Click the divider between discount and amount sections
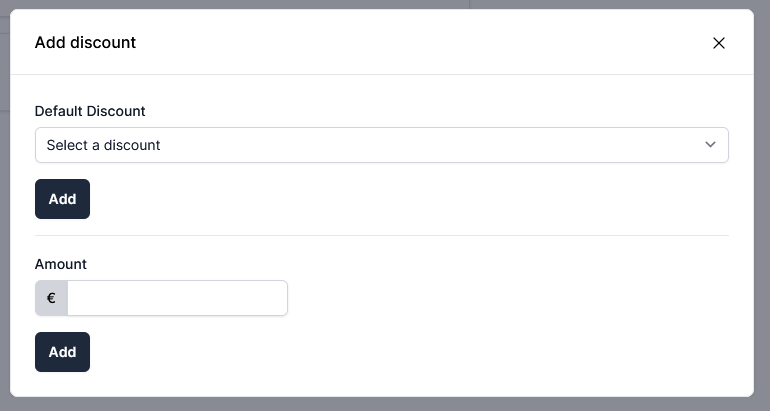 pos(381,236)
